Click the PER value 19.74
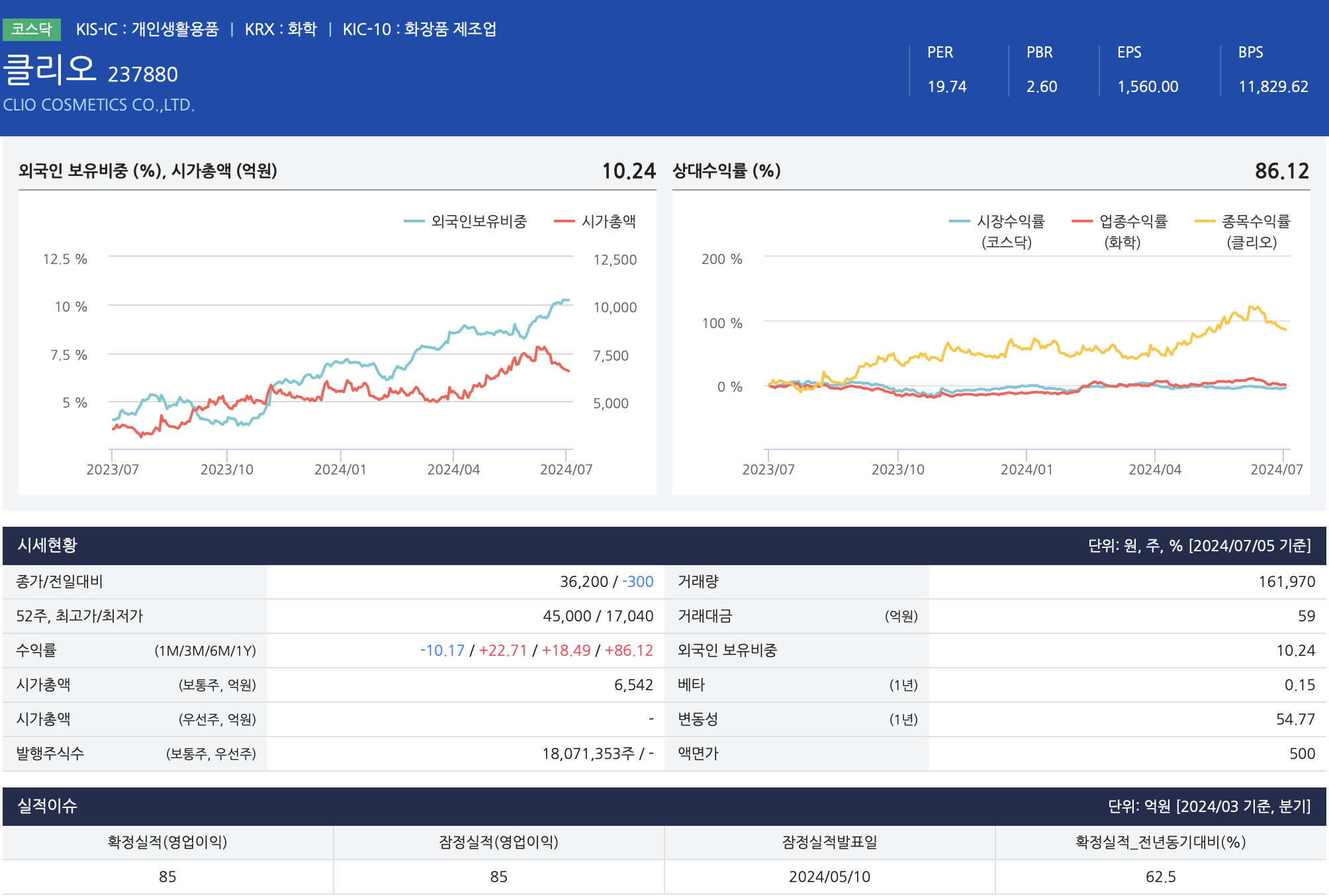The width and height of the screenshot is (1329, 896). [946, 87]
